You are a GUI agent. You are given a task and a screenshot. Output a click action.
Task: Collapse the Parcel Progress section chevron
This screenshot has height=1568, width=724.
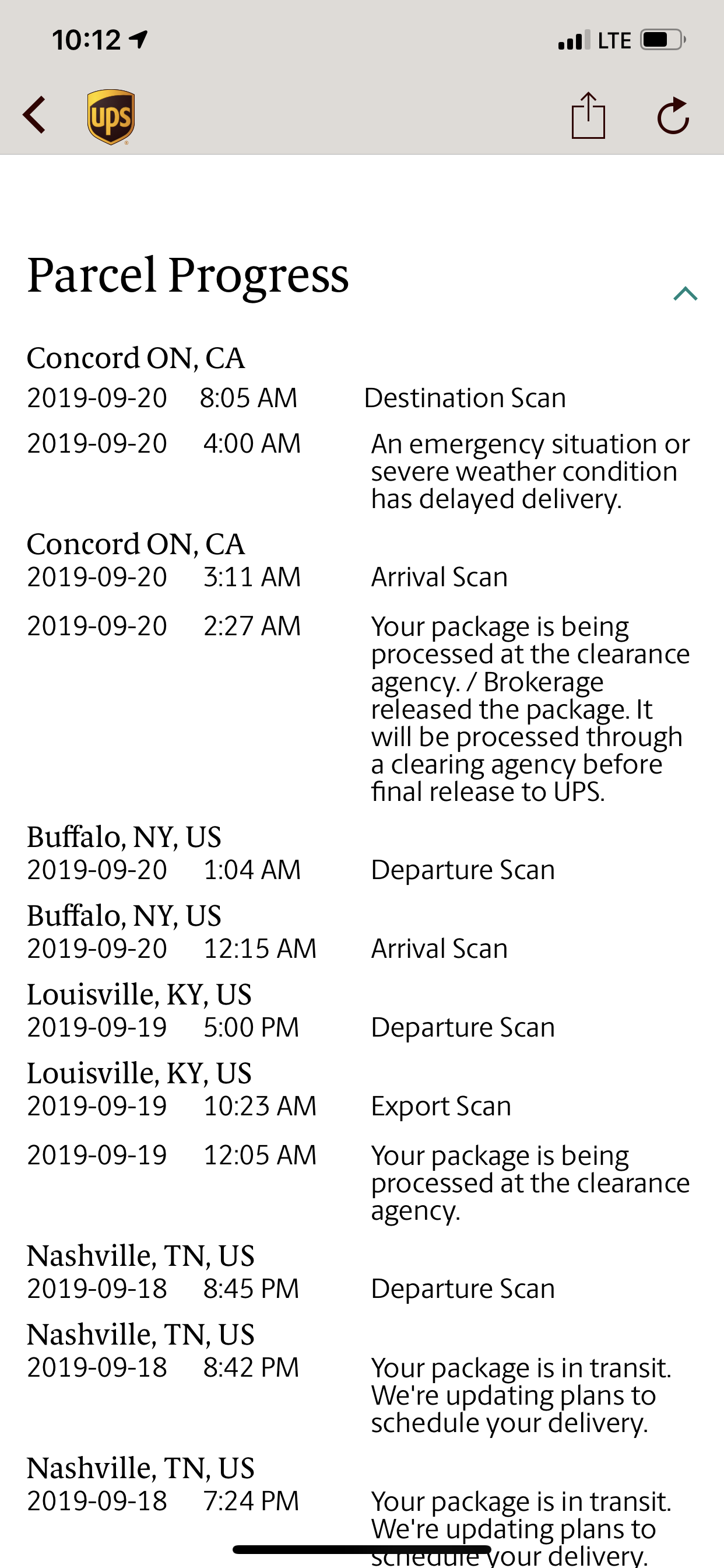685,294
